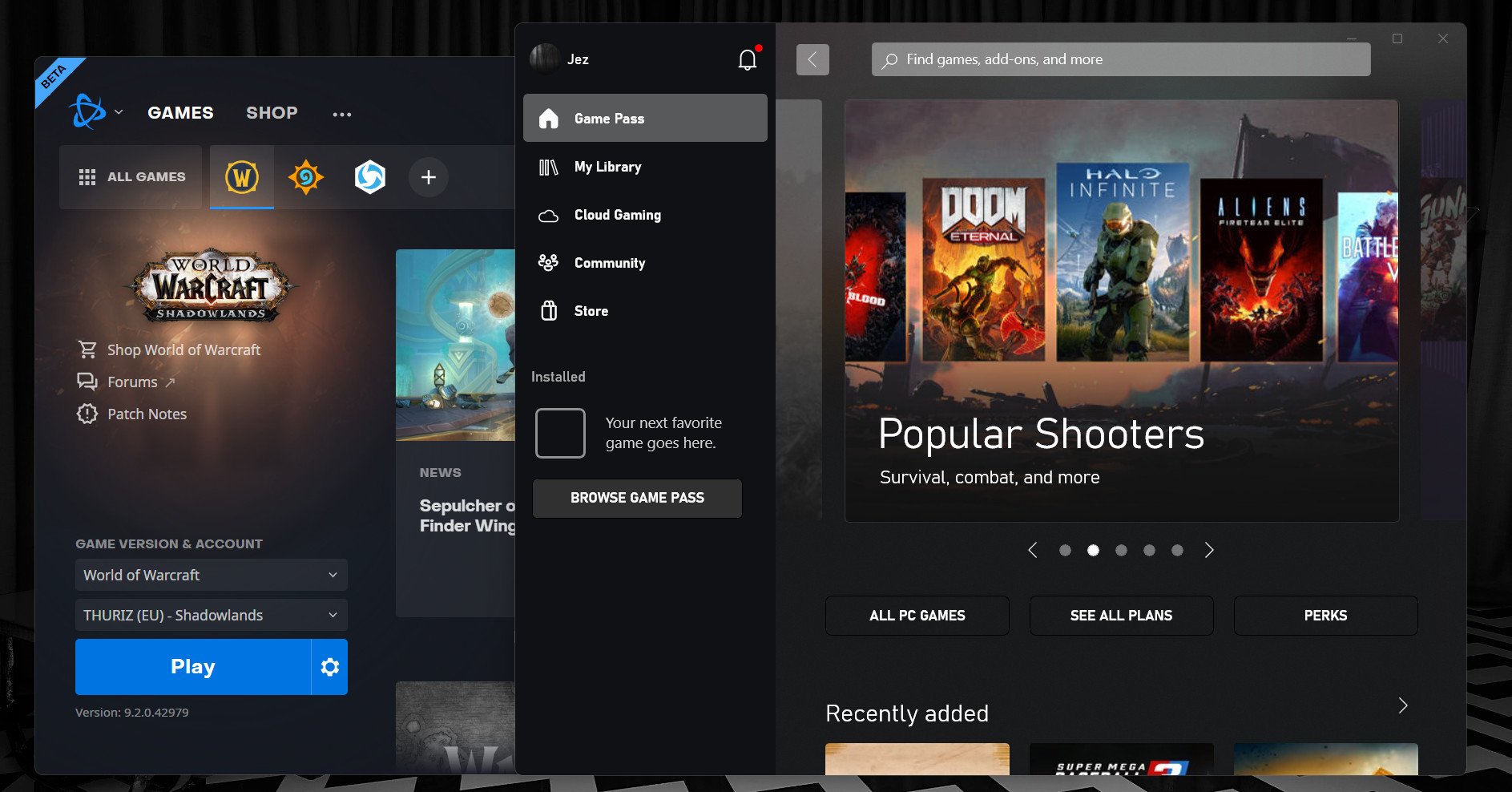Select Game Pass in Xbox sidebar

point(645,119)
